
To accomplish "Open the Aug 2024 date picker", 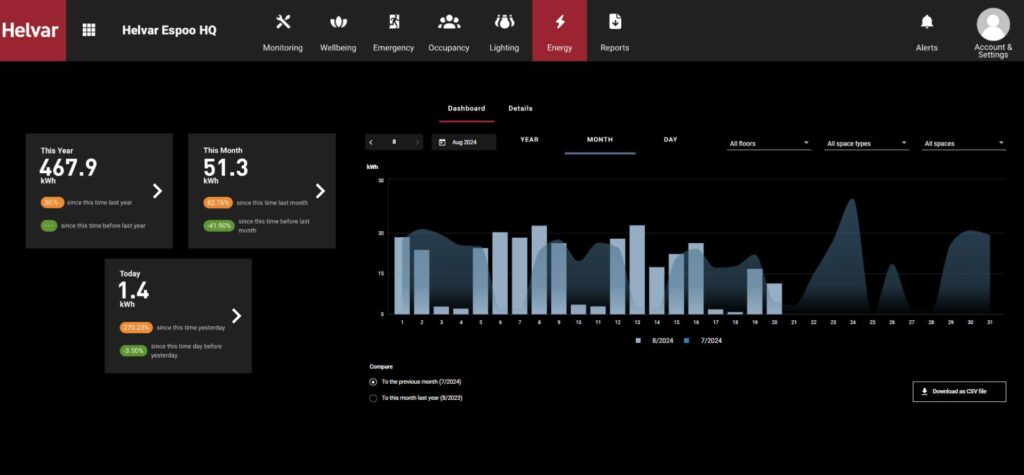I will (464, 143).
